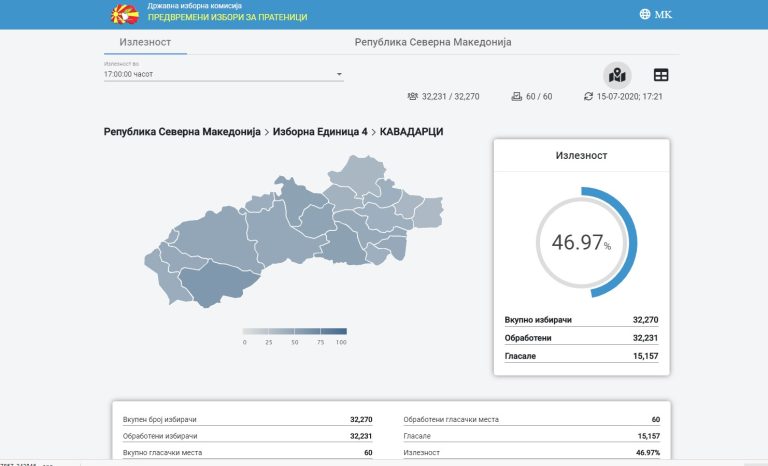Open the Излезност во time selector
Image resolution: width=768 pixels, height=466 pixels.
[x=223, y=71]
